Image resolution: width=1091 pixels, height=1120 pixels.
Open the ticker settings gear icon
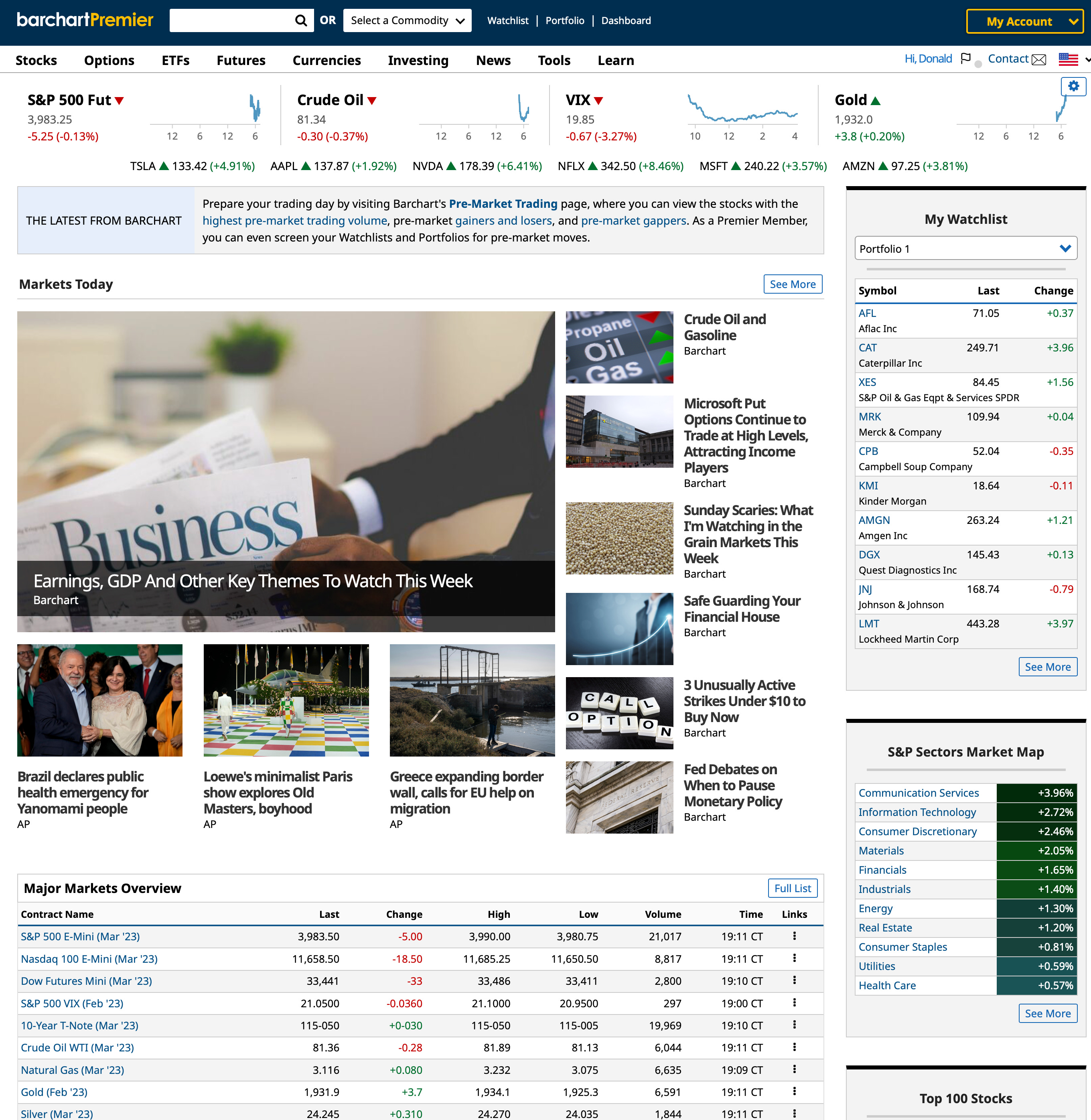(x=1073, y=87)
